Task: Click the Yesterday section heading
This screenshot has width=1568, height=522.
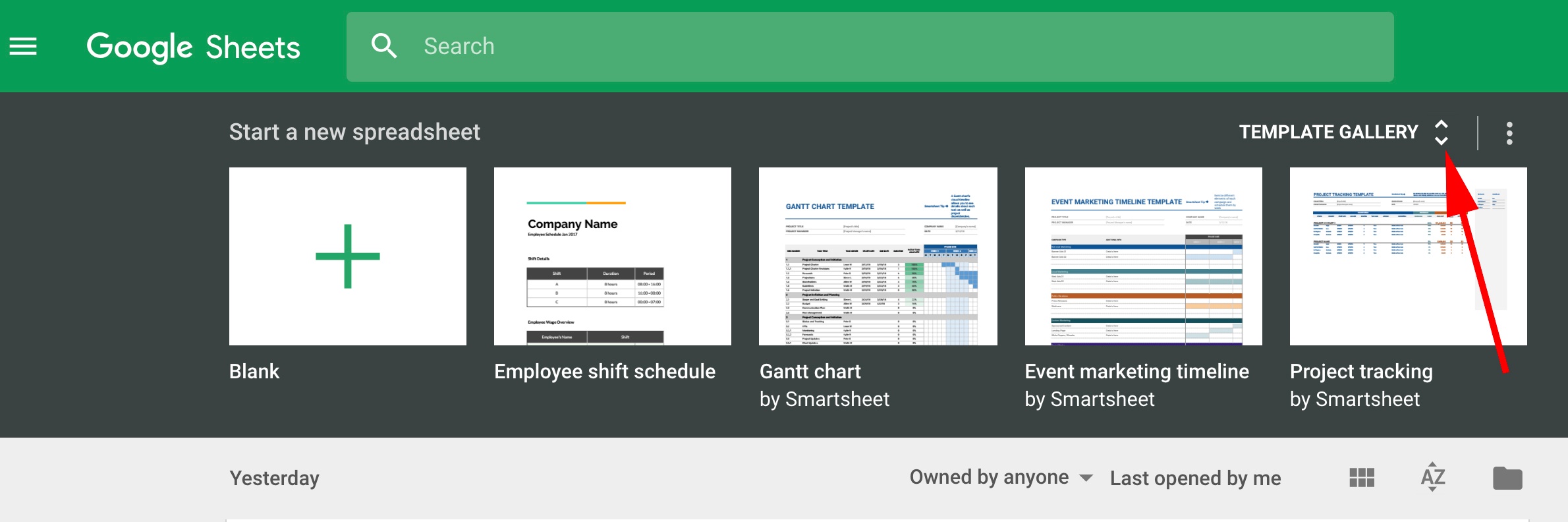Action: (275, 478)
